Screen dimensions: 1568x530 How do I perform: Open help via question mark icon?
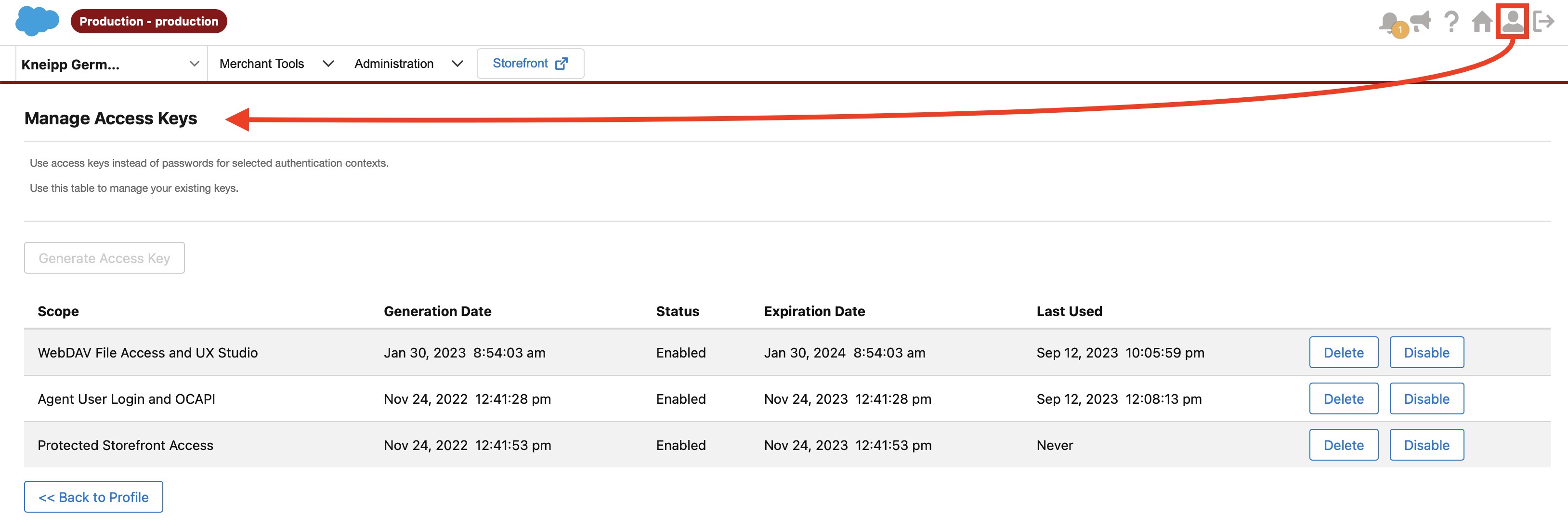[x=1451, y=22]
